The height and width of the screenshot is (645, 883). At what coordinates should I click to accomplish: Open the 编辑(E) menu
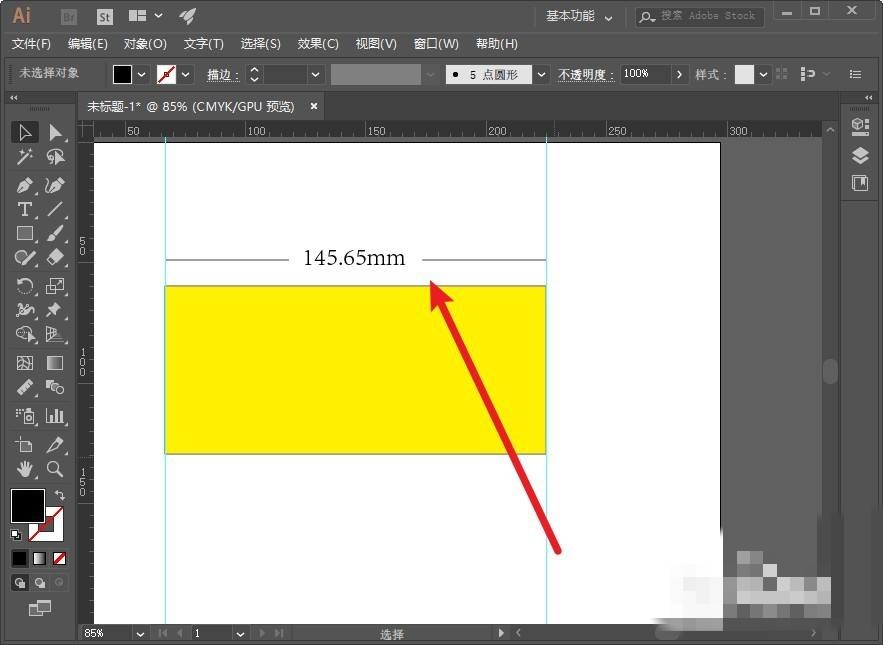[87, 44]
